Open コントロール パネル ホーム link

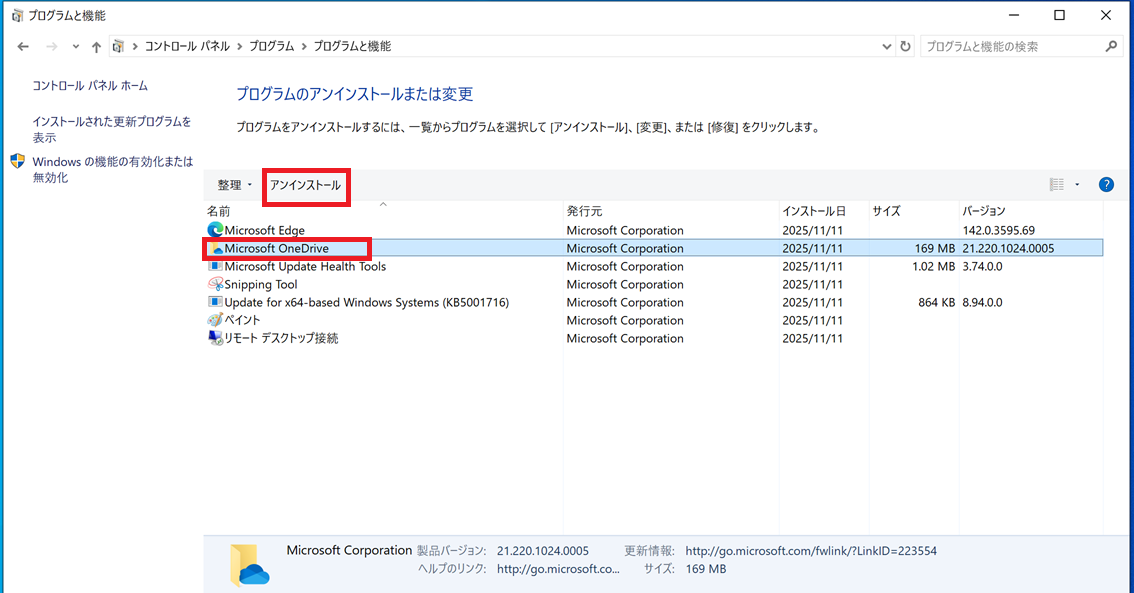90,86
